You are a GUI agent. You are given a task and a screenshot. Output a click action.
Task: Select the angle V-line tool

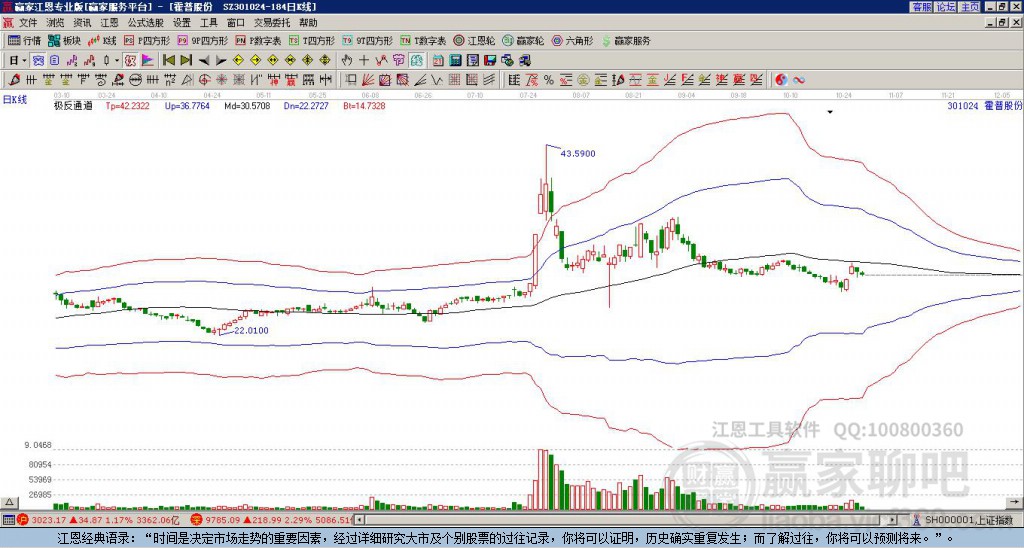(x=436, y=80)
